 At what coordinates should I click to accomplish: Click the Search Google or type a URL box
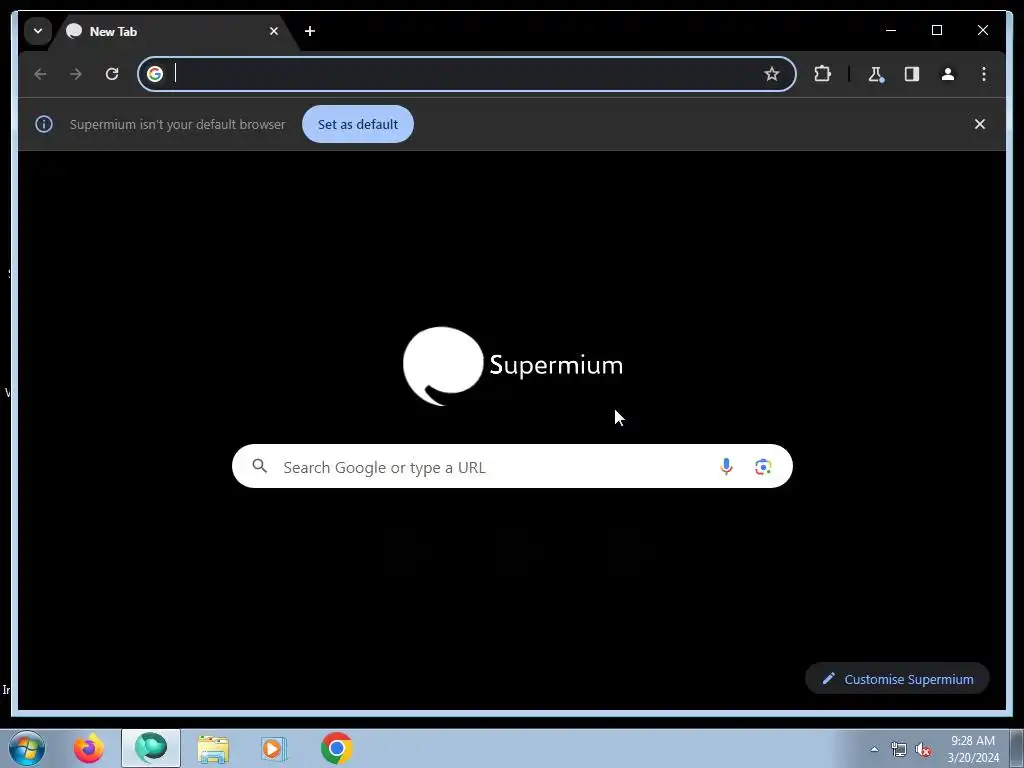click(x=512, y=466)
